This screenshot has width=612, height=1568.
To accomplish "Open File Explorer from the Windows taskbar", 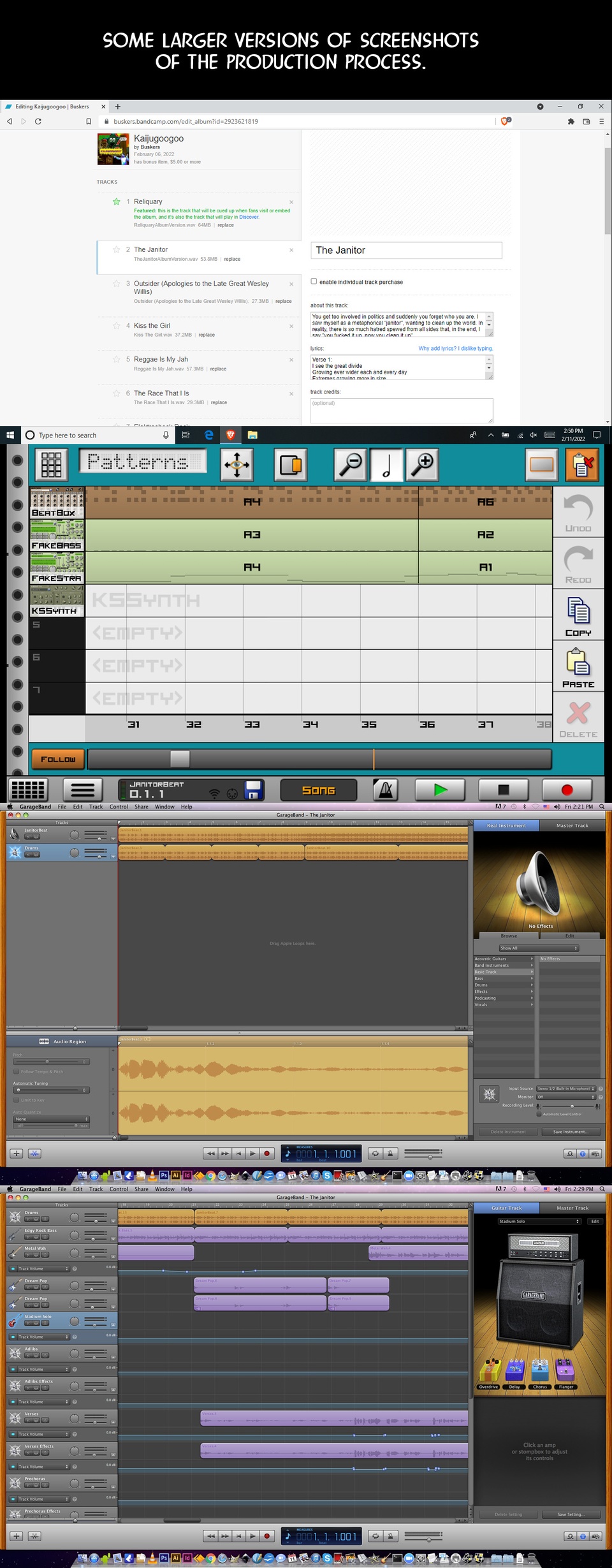I will click(252, 435).
